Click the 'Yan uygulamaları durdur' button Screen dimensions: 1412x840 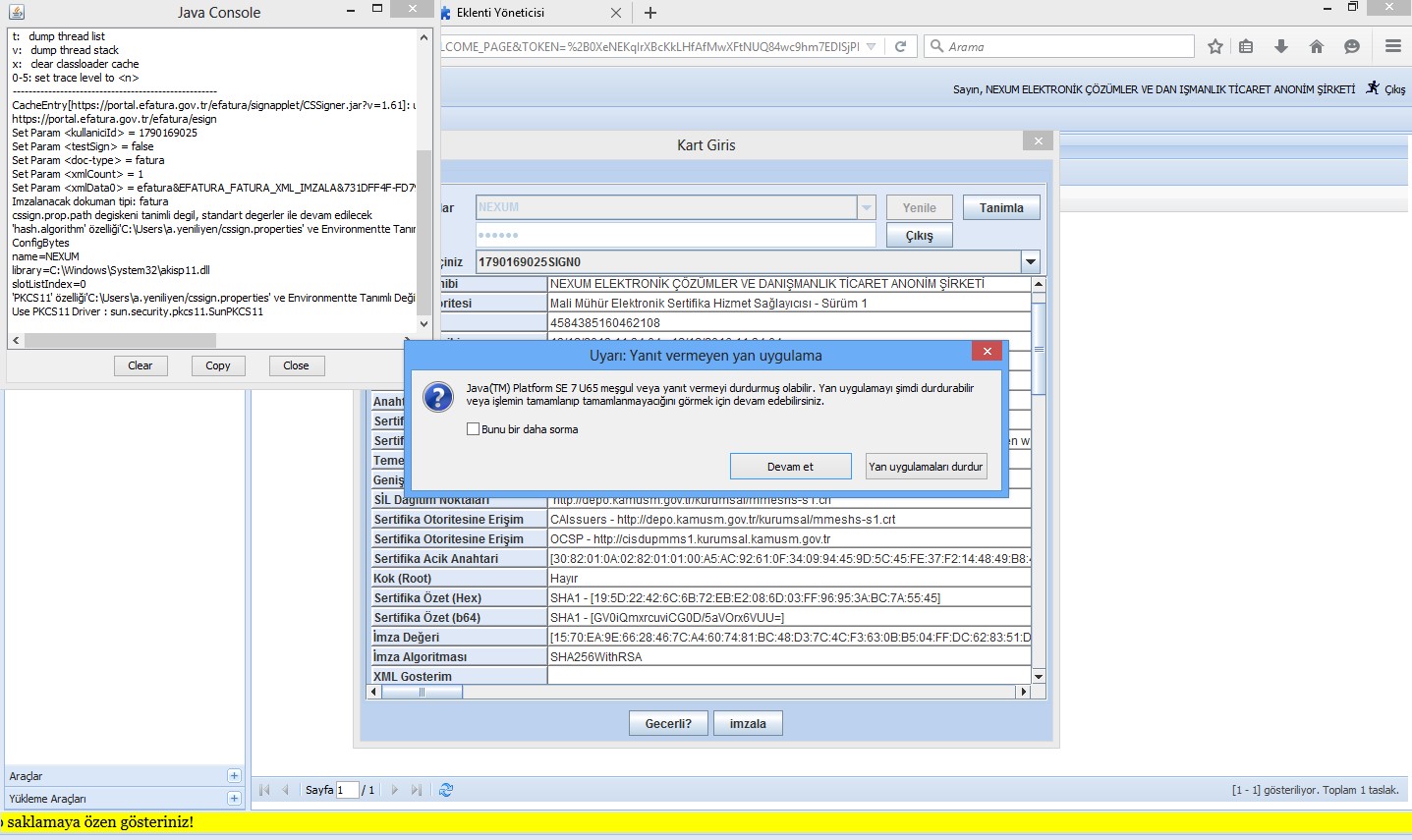(926, 467)
